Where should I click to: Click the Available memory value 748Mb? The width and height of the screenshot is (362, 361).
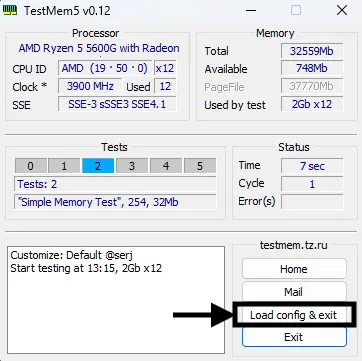pos(312,68)
